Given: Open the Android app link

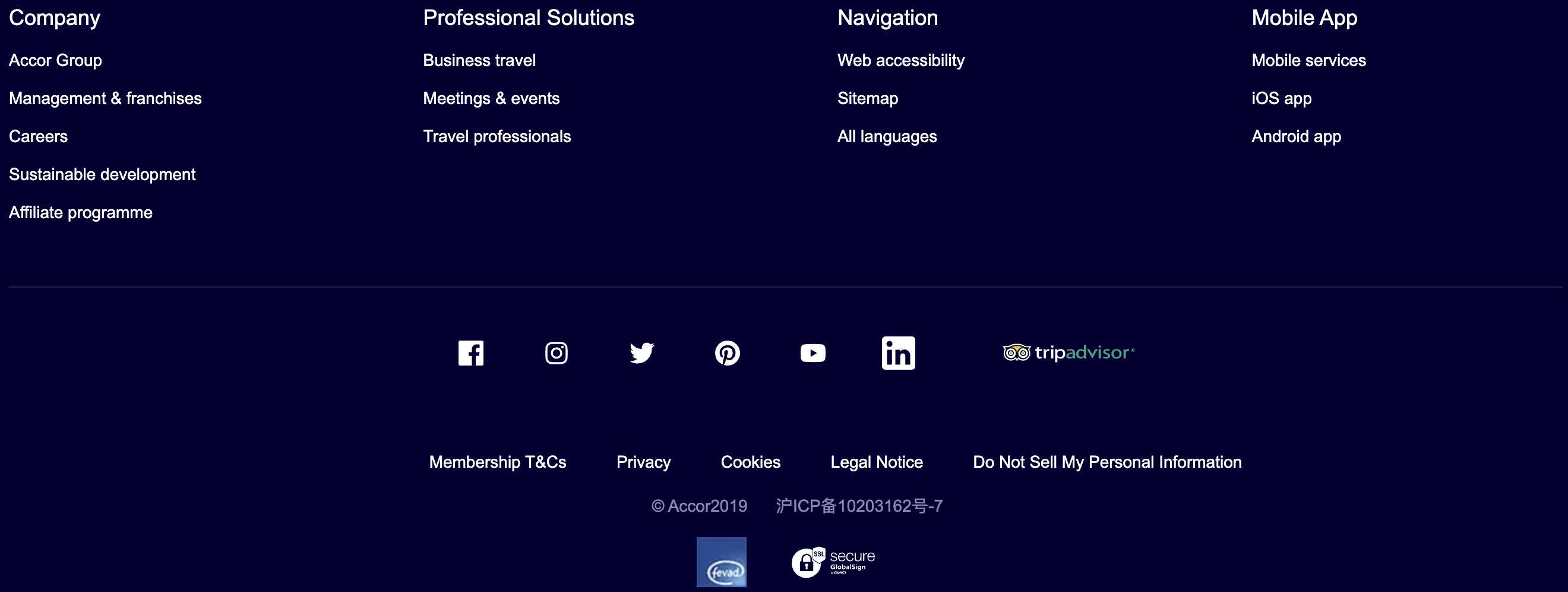Looking at the screenshot, I should [x=1296, y=137].
